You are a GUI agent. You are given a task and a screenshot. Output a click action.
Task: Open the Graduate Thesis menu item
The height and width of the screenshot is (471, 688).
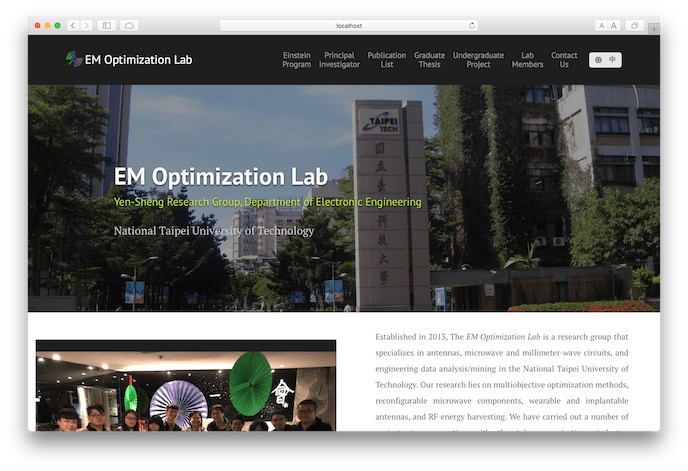pos(429,60)
